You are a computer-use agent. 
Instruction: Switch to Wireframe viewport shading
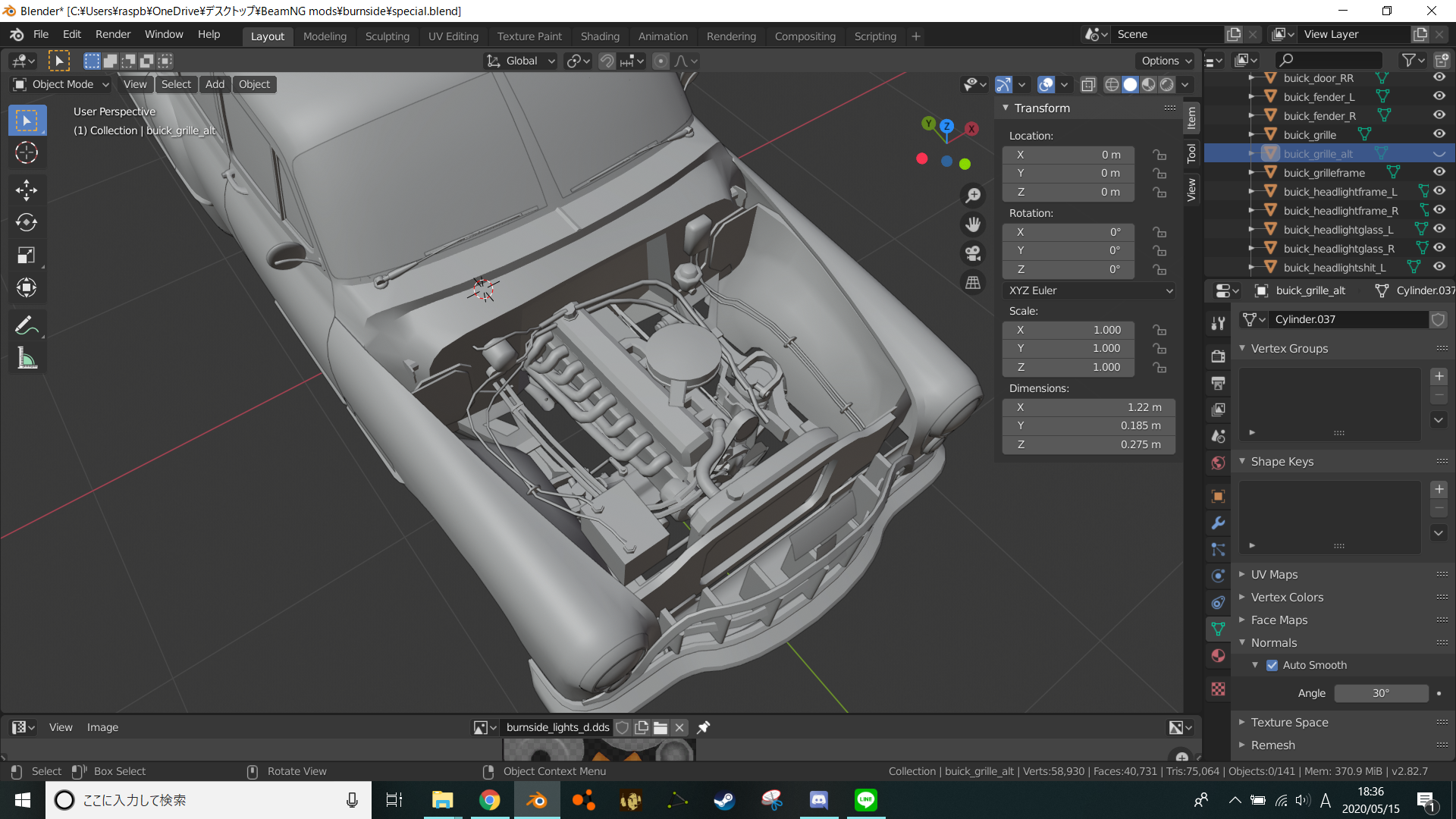[x=1112, y=84]
